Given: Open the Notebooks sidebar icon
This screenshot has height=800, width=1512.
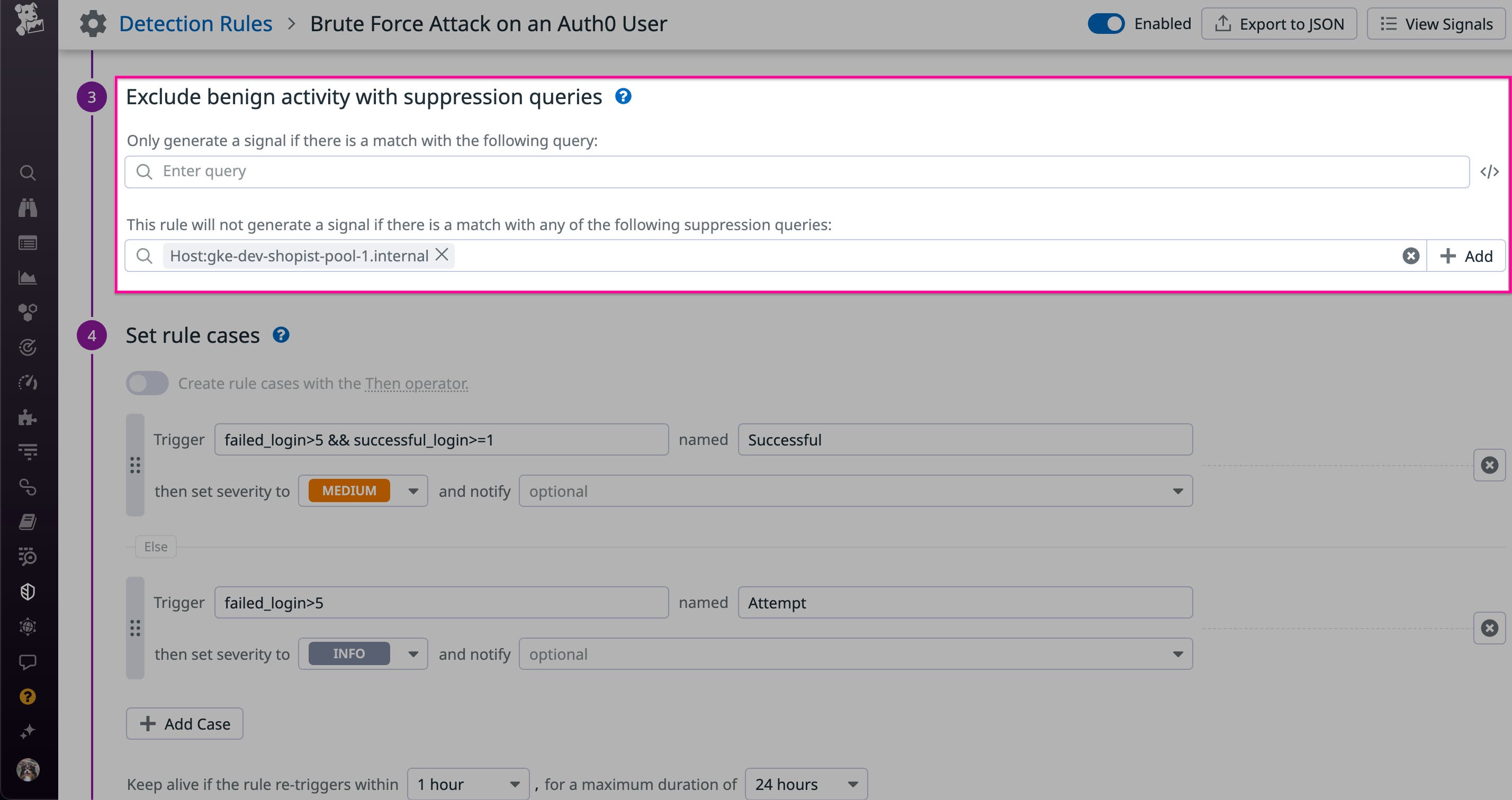Looking at the screenshot, I should click(28, 522).
